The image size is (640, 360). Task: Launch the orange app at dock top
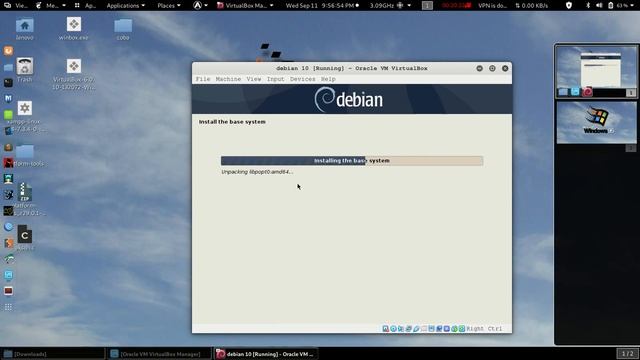click(8, 51)
